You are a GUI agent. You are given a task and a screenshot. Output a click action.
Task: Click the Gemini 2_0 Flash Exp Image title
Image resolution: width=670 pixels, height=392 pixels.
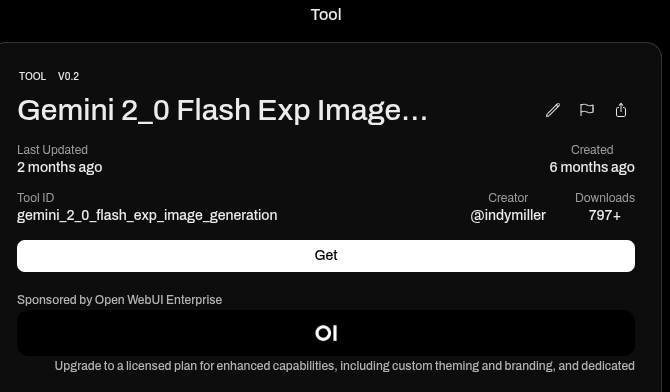click(x=222, y=110)
